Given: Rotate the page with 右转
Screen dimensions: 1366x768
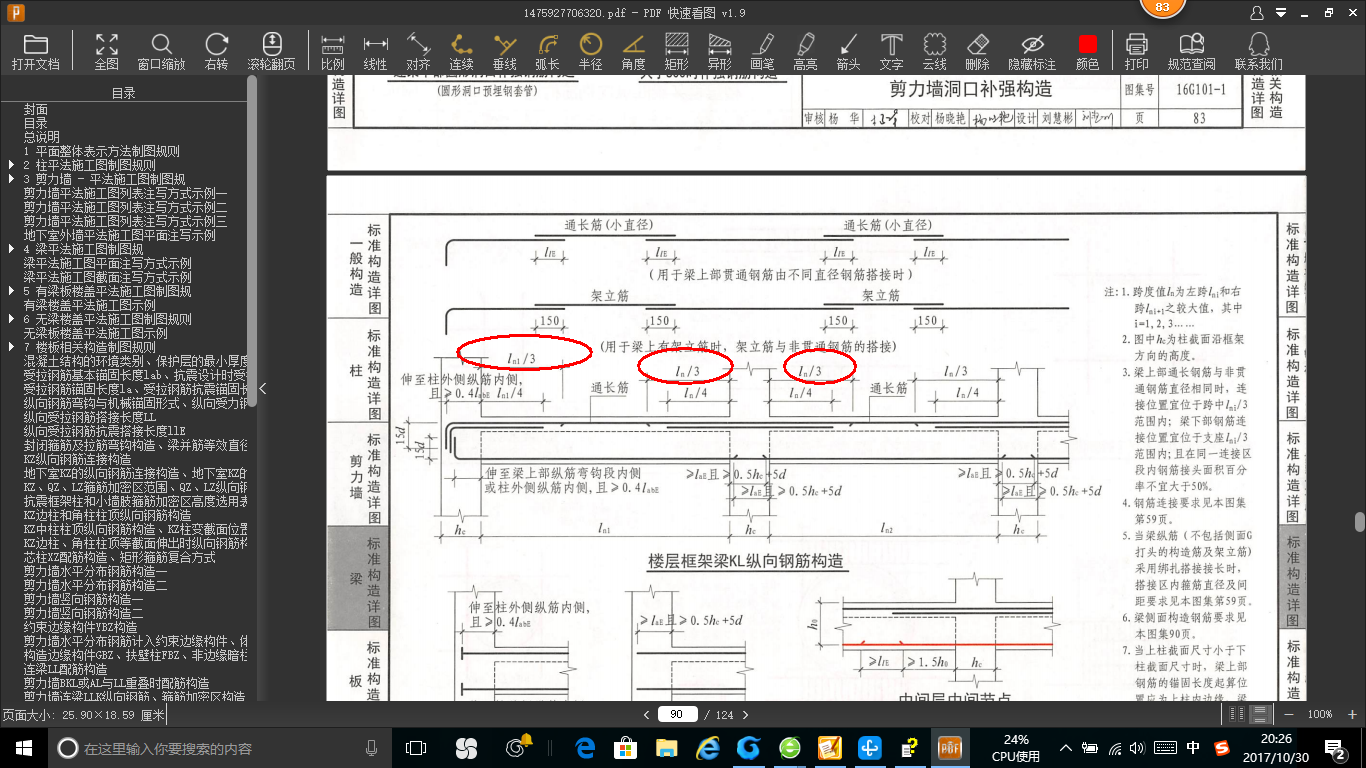Looking at the screenshot, I should 216,51.
